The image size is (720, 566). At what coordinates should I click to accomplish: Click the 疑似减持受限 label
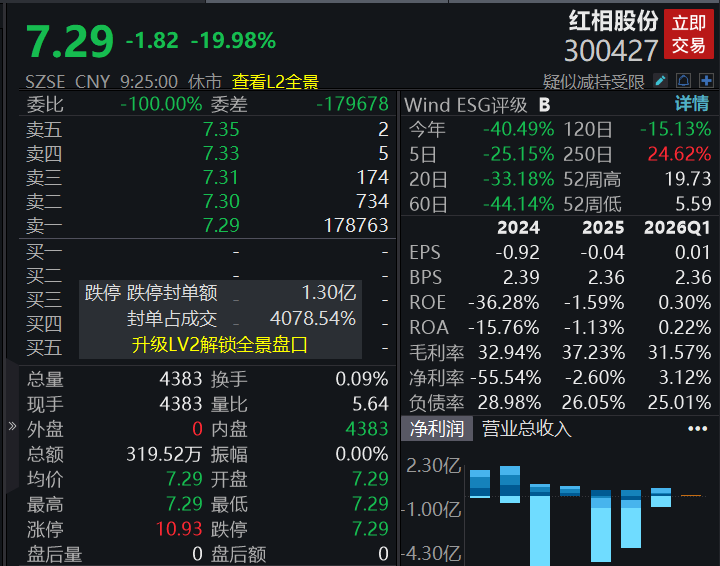click(594, 82)
